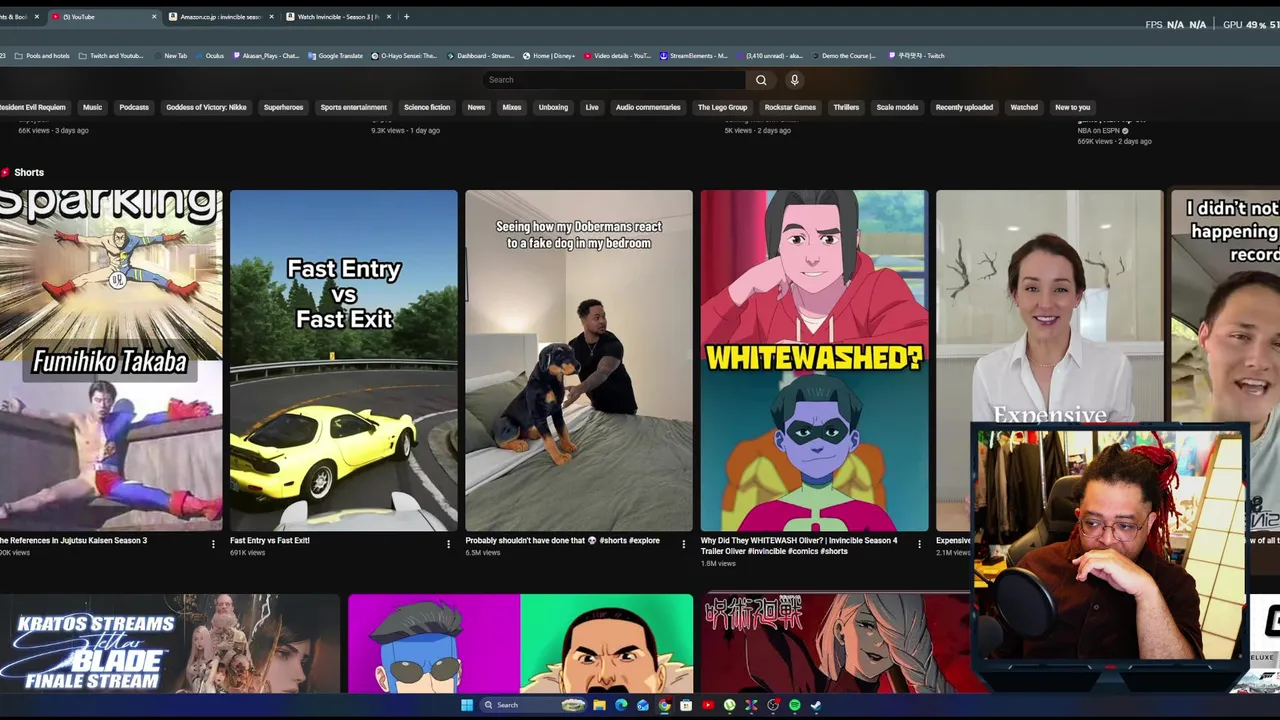Launch Microsoft Edge from taskbar
This screenshot has width=1280, height=720.
click(x=621, y=705)
